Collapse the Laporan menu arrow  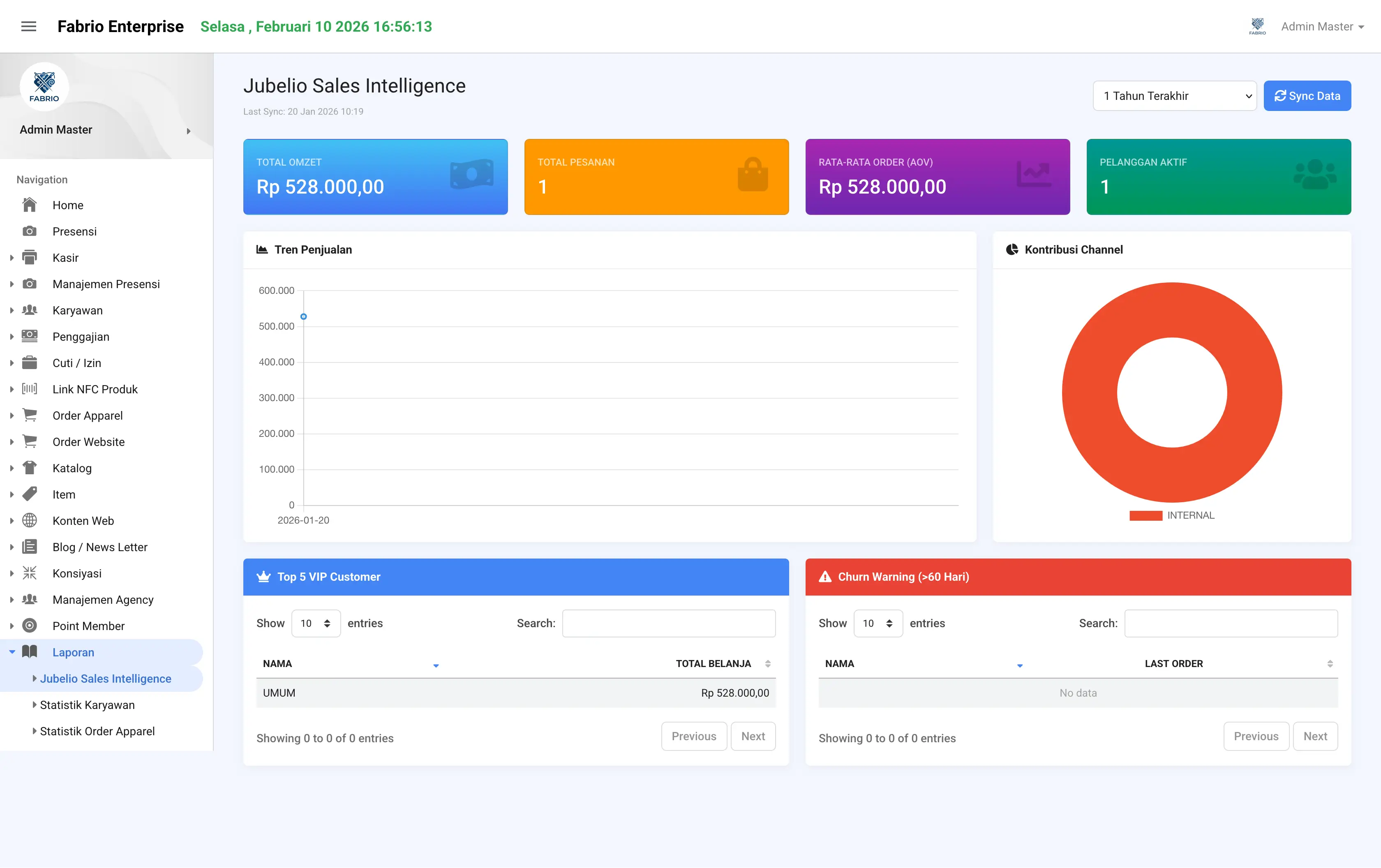(12, 652)
